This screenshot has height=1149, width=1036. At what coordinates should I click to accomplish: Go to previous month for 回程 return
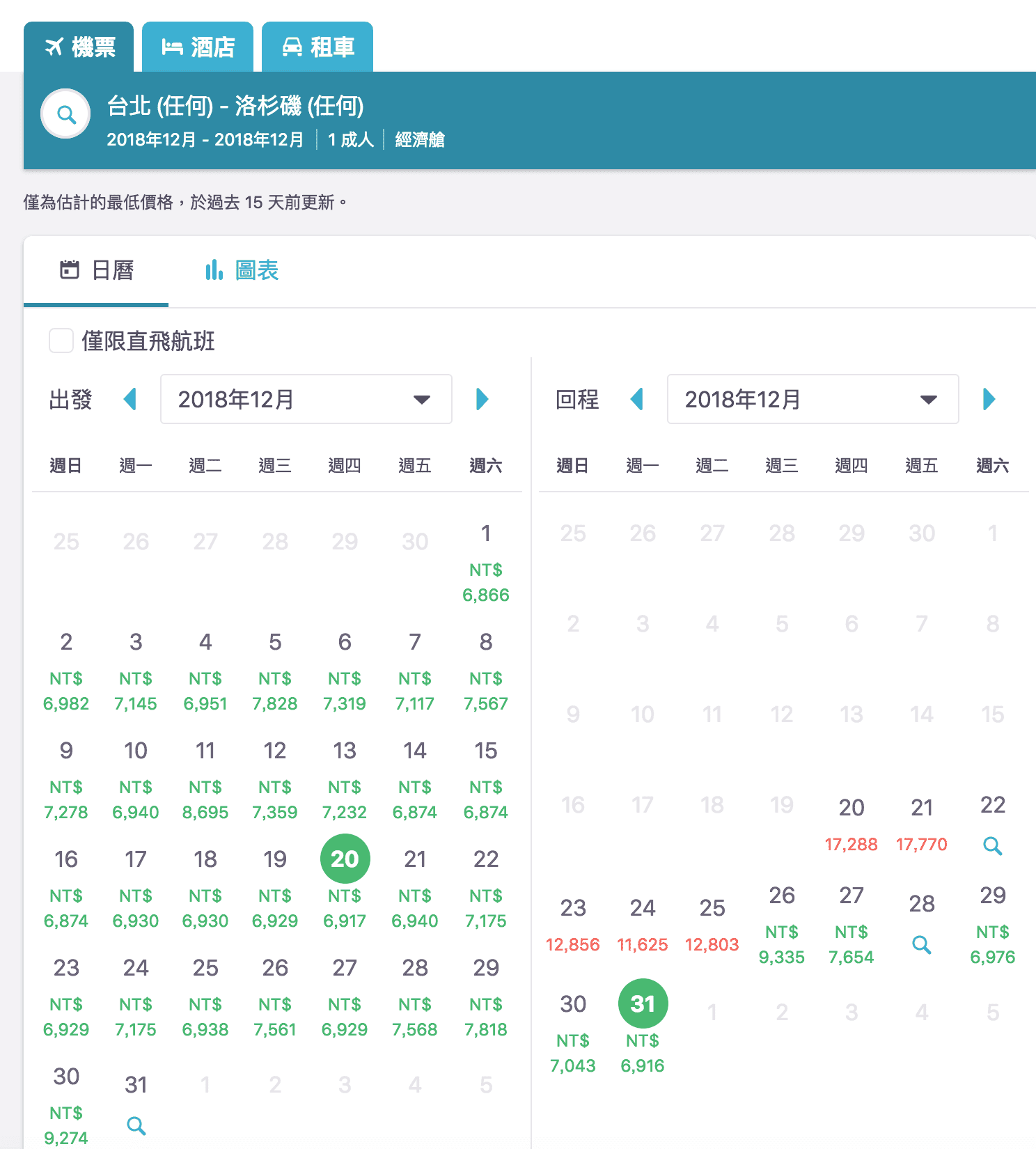coord(636,399)
